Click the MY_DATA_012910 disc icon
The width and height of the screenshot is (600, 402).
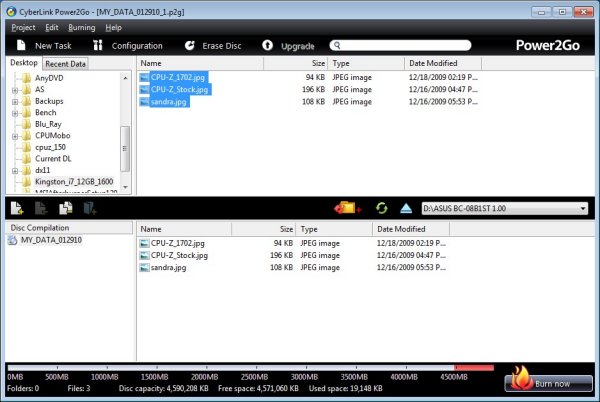[x=13, y=240]
